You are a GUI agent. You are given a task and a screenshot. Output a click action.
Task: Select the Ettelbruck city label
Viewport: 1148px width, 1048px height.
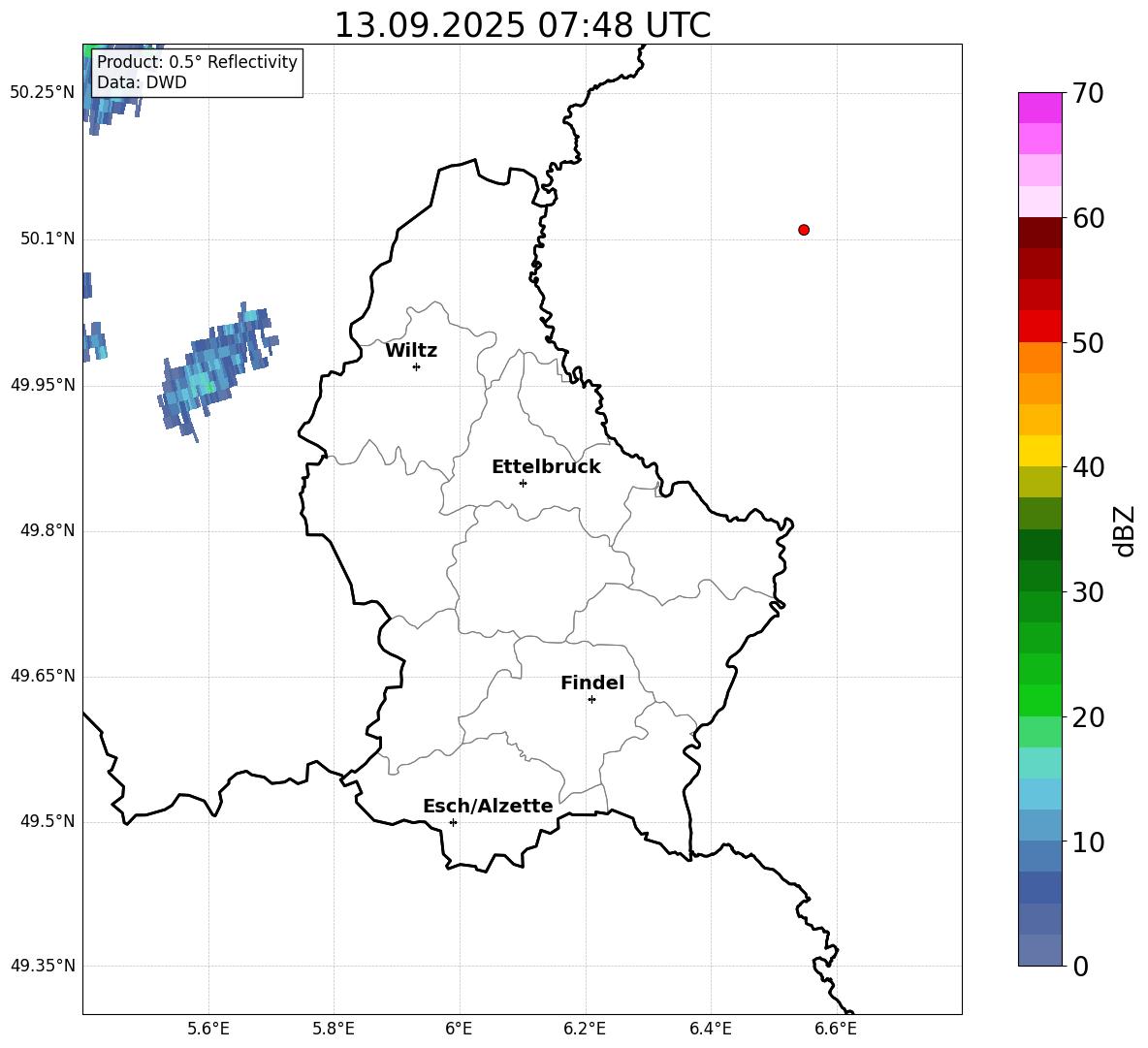546,467
